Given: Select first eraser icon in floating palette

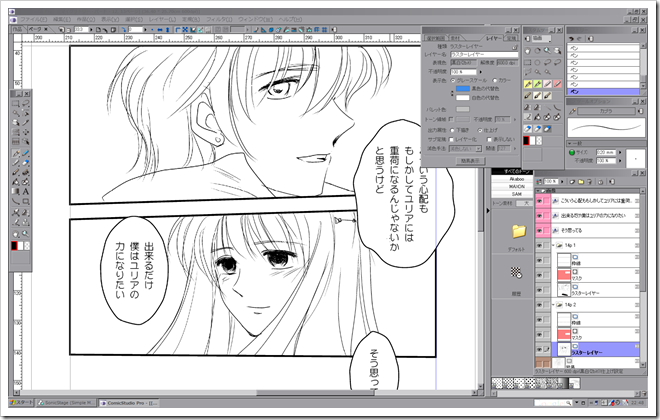Looking at the screenshot, I should pos(528,129).
